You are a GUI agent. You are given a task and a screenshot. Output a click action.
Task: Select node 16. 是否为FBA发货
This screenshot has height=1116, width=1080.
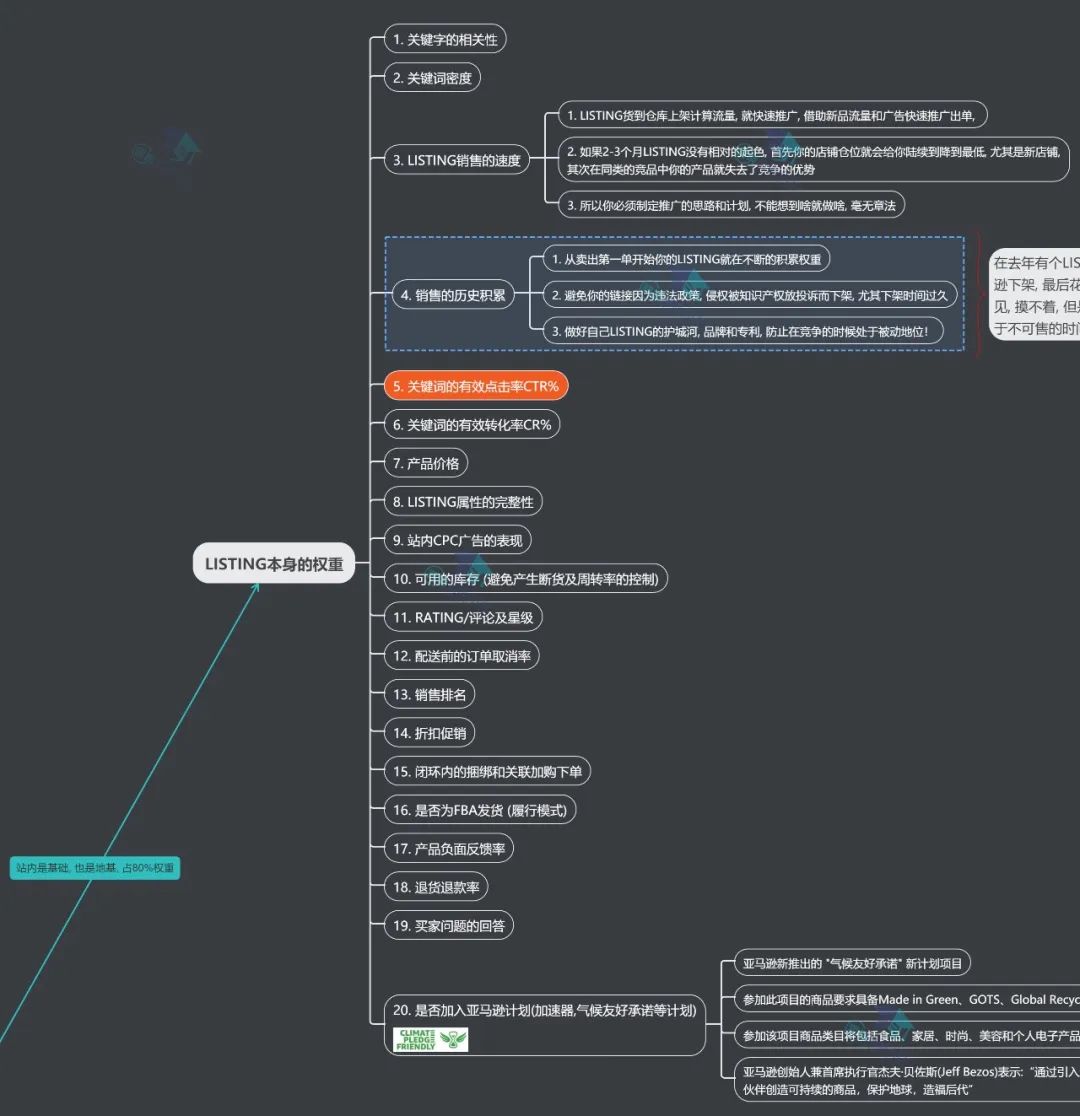click(480, 810)
